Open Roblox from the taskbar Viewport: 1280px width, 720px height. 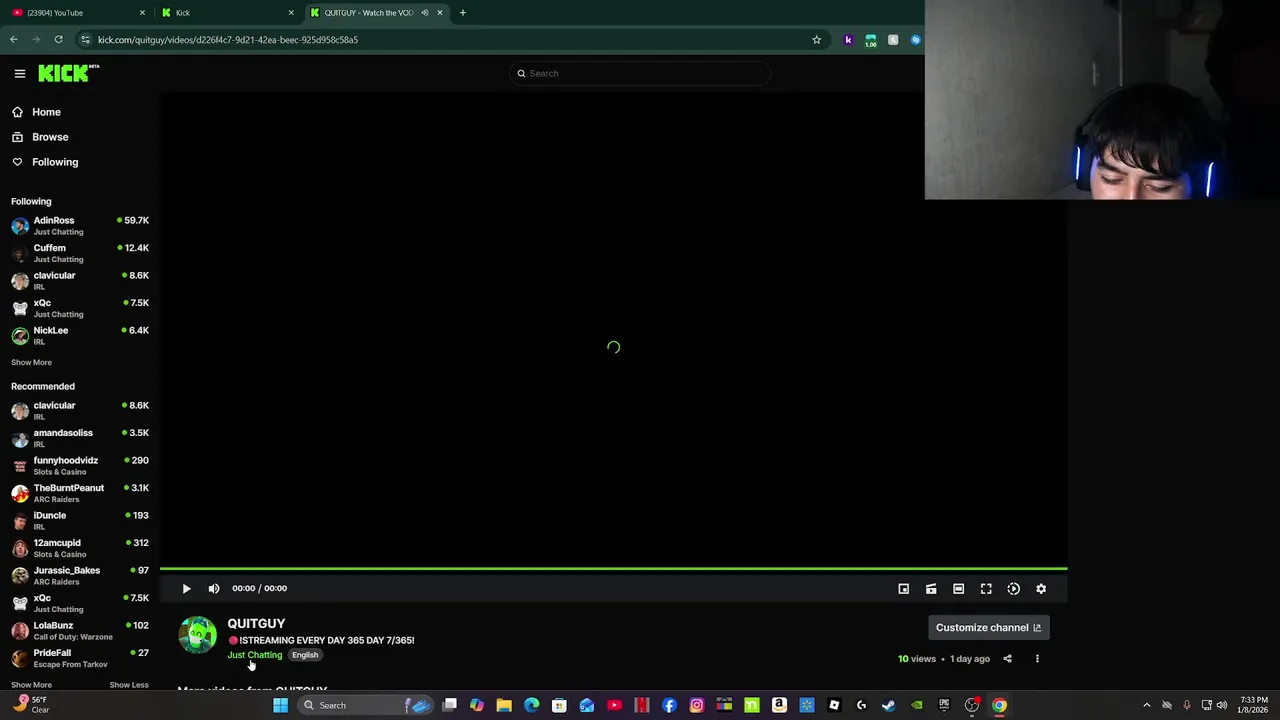[x=834, y=705]
